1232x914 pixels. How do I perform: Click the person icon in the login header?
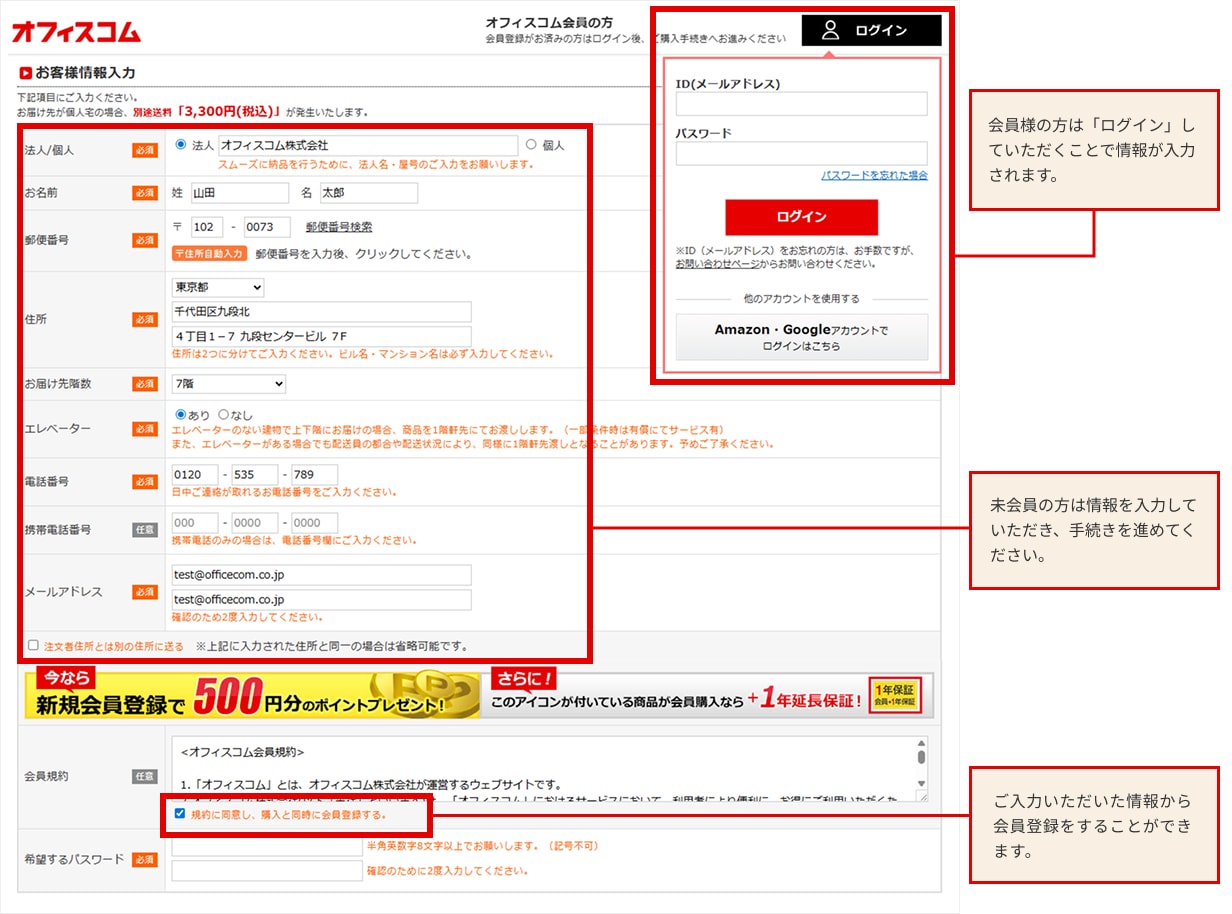tap(828, 29)
